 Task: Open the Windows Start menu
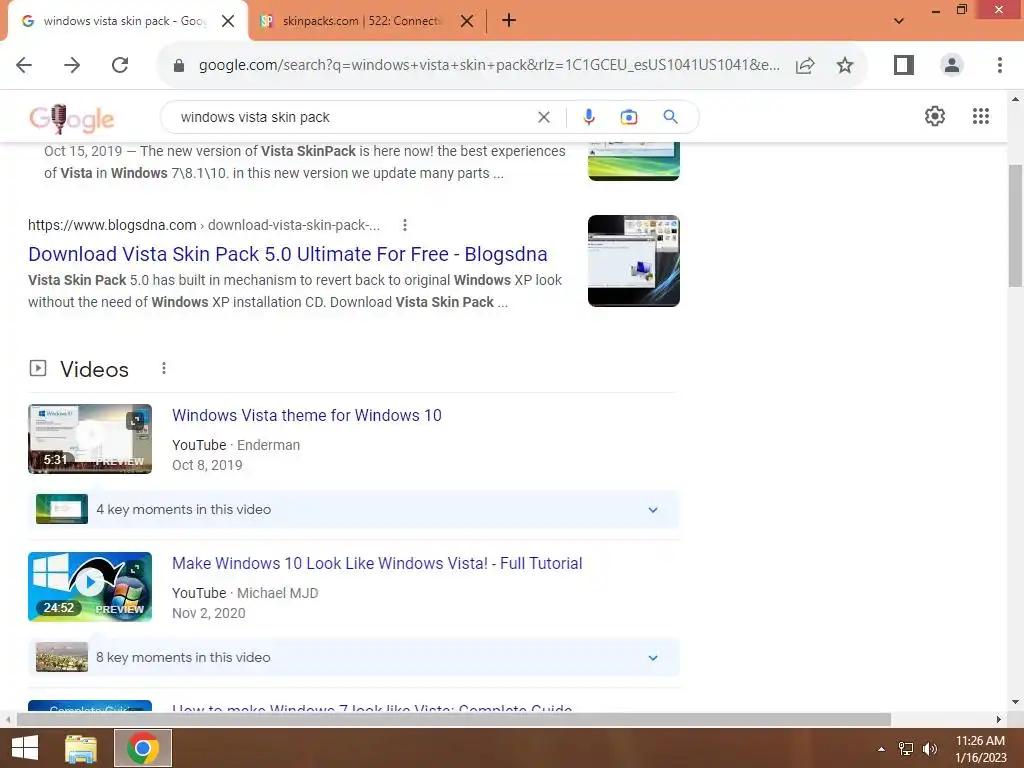[x=25, y=748]
